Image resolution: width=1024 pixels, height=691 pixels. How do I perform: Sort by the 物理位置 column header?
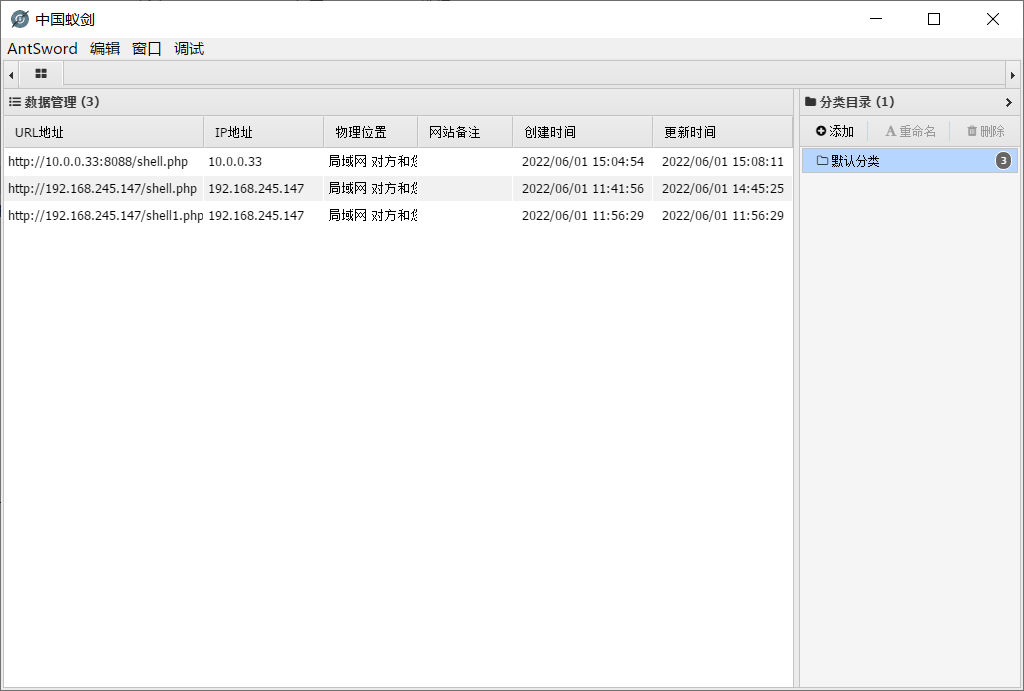[371, 132]
